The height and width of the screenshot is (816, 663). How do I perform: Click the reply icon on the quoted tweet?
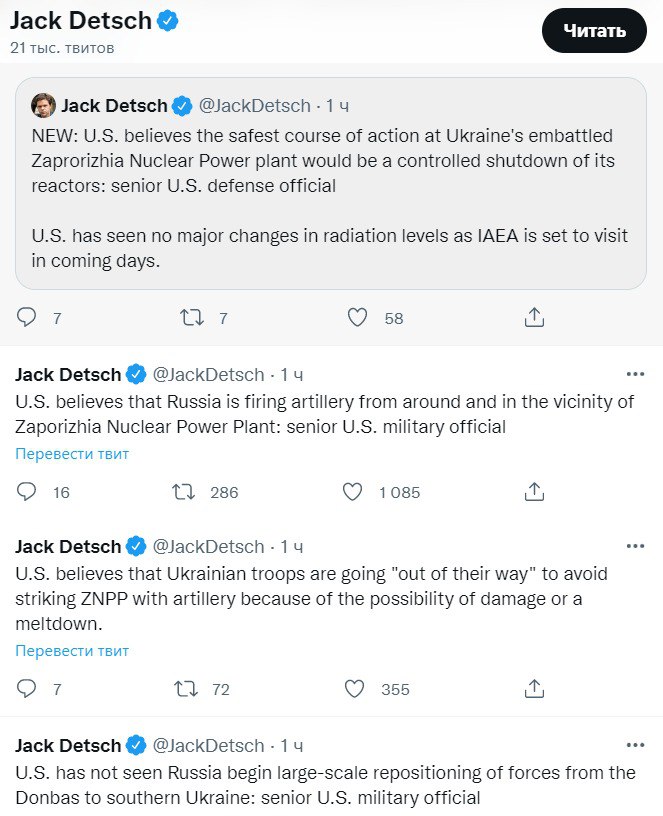pos(27,318)
